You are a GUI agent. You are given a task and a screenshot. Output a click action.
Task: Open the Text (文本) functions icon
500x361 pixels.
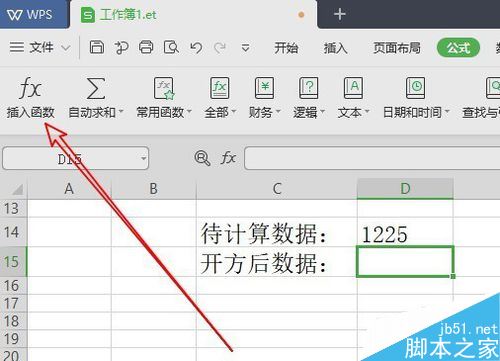[353, 88]
